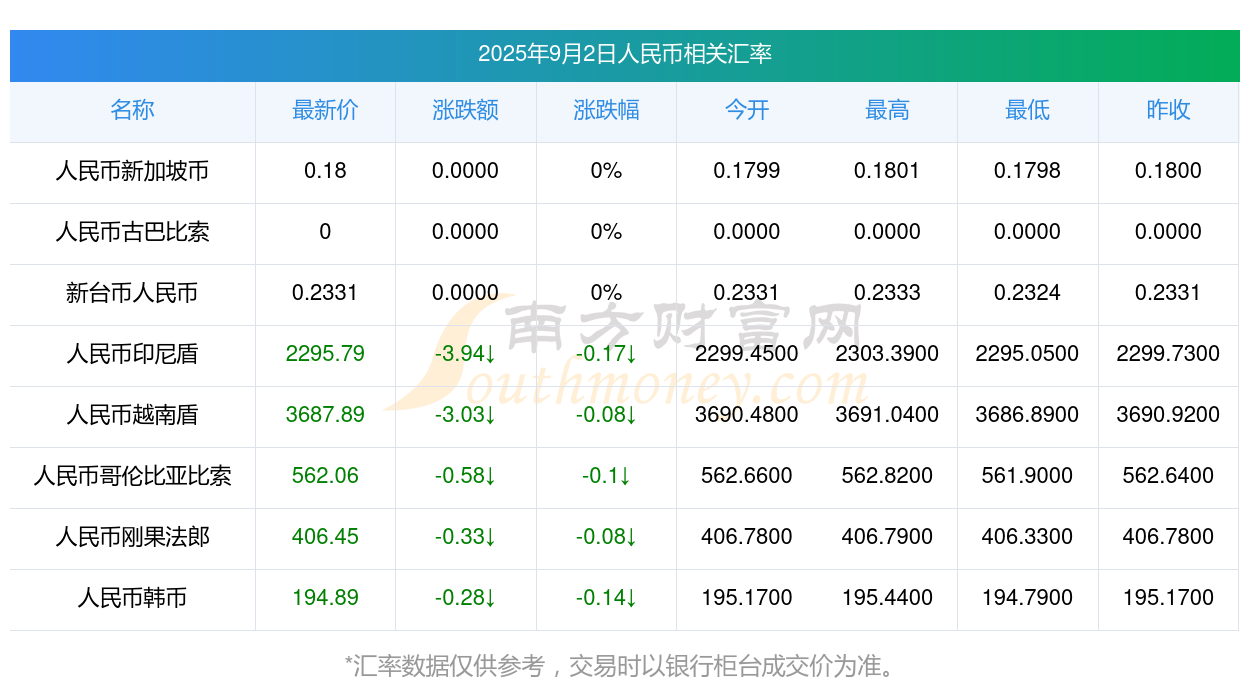This screenshot has width=1250, height=698.
Task: Click change amount -3.03↓ in 越南盾 row
Action: 465,415
